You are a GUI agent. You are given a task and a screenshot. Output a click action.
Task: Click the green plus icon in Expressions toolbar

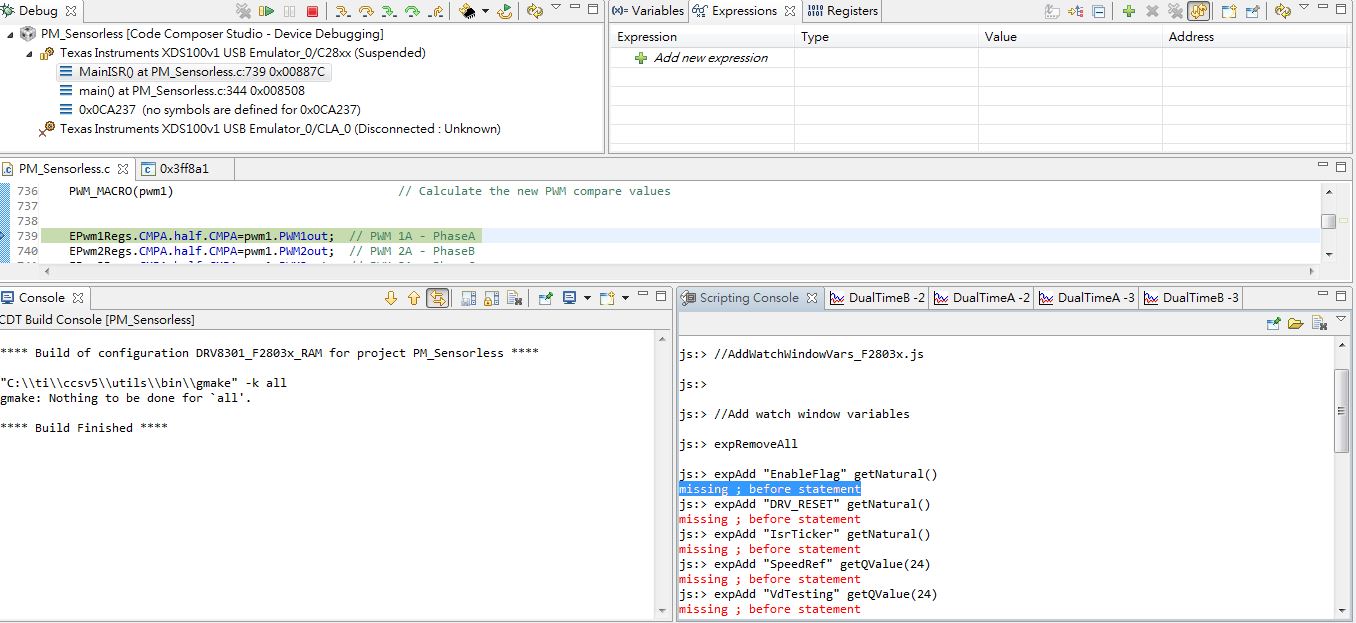coord(1128,11)
